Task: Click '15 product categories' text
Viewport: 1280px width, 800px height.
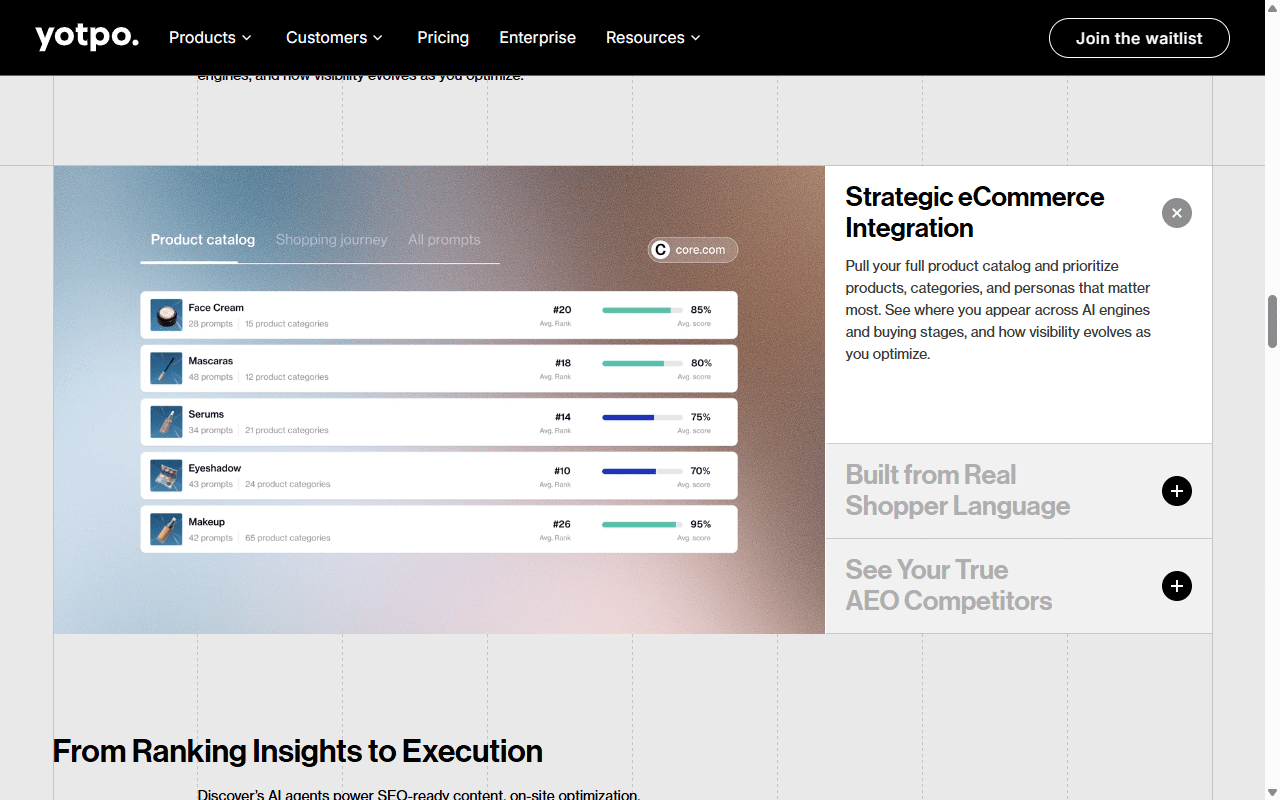Action: [x=287, y=324]
